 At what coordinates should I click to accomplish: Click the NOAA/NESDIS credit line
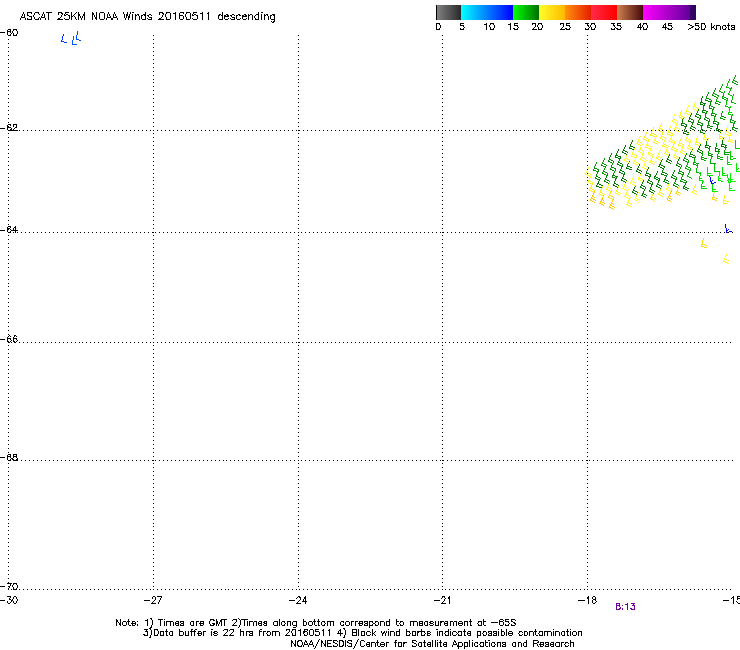coord(432,644)
